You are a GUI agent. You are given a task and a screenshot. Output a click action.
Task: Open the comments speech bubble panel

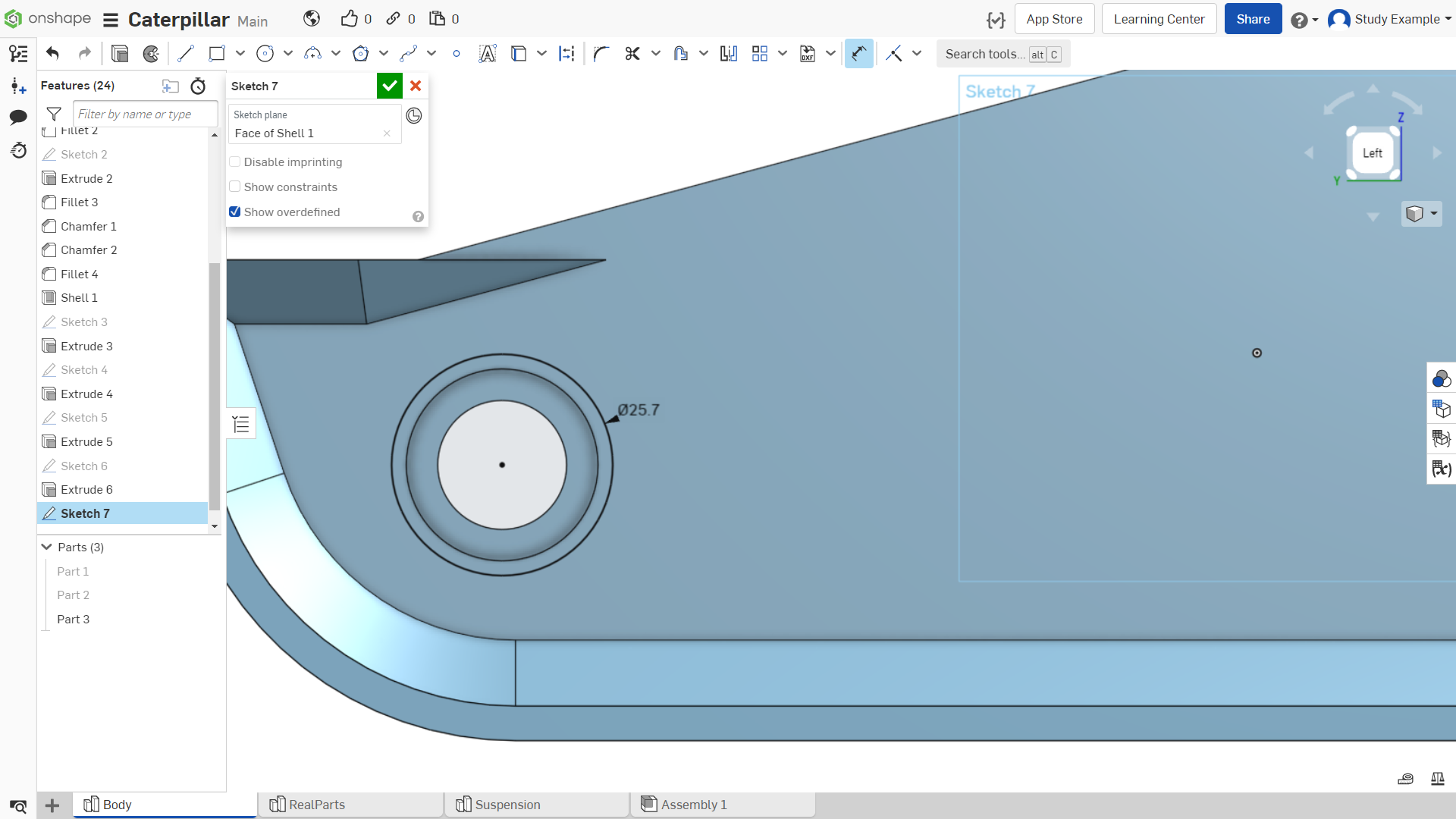[18, 117]
